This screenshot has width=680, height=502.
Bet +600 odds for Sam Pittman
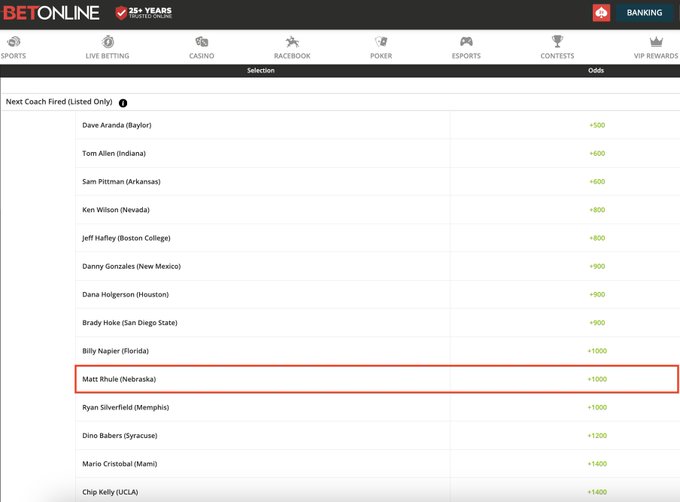(x=597, y=182)
